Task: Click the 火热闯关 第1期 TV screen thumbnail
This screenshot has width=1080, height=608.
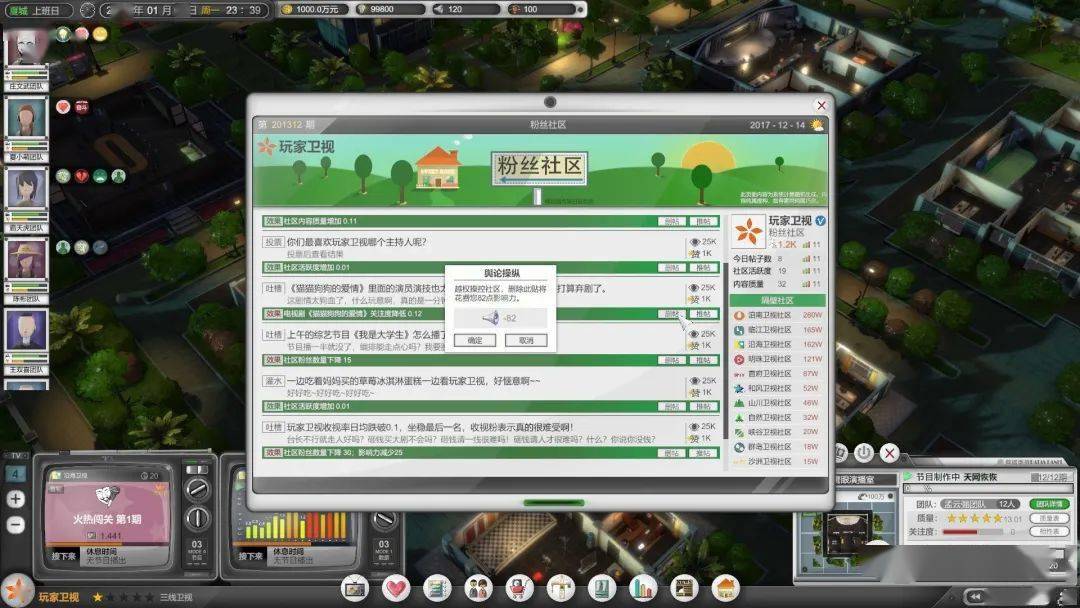Action: tap(107, 512)
